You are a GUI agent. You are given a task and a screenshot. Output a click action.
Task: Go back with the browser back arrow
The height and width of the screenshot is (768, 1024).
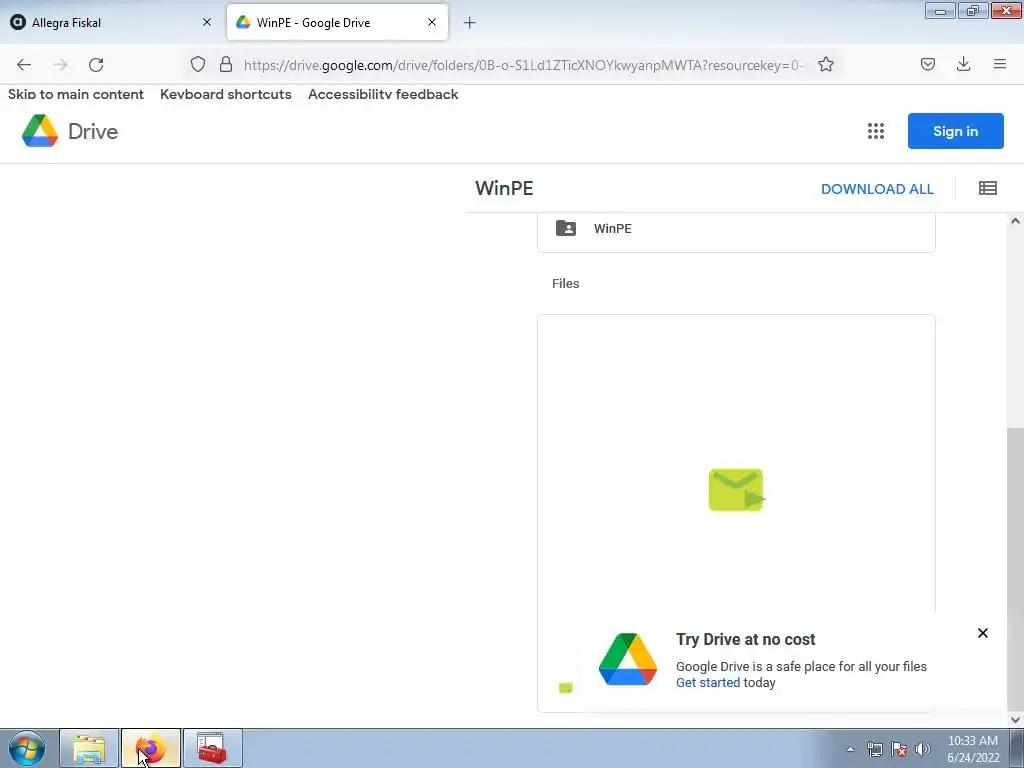click(24, 65)
